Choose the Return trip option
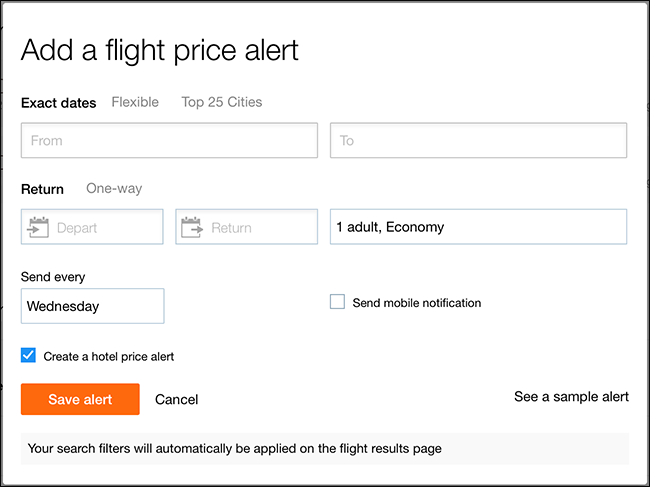Viewport: 650px width, 487px height. click(42, 188)
